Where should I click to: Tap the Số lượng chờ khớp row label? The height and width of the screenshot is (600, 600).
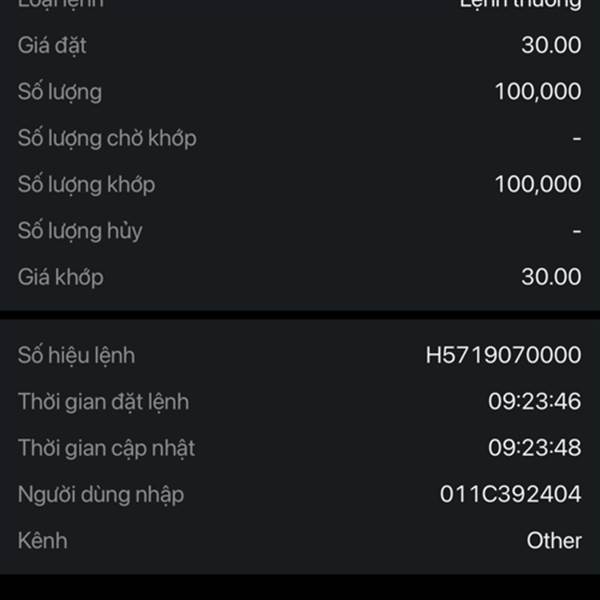click(x=107, y=138)
